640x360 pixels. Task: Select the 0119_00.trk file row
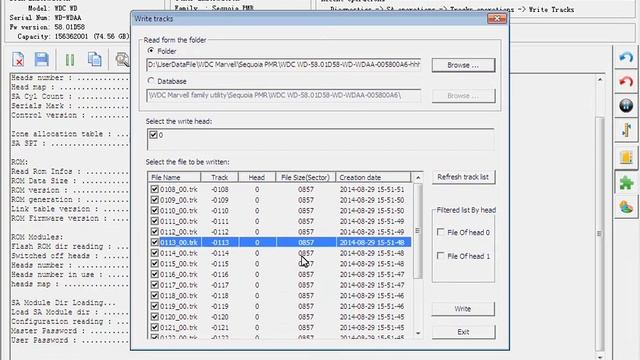point(280,306)
